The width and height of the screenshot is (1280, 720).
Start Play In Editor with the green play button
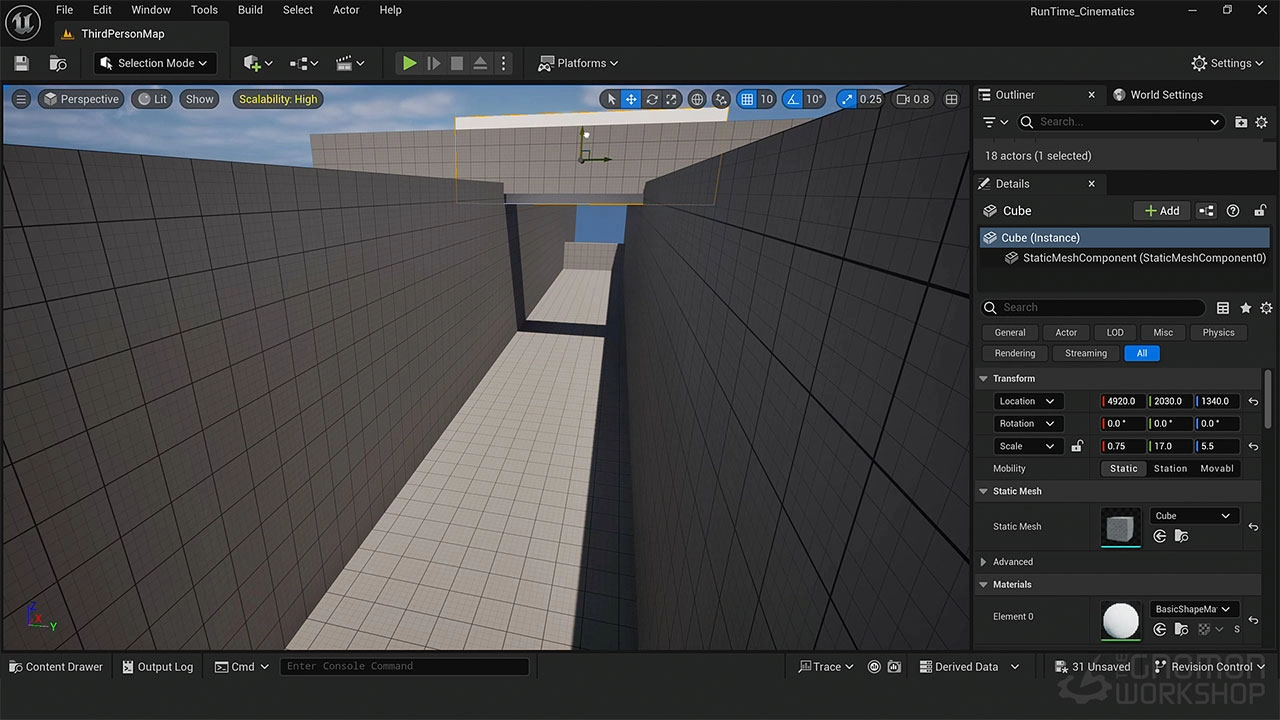point(409,63)
